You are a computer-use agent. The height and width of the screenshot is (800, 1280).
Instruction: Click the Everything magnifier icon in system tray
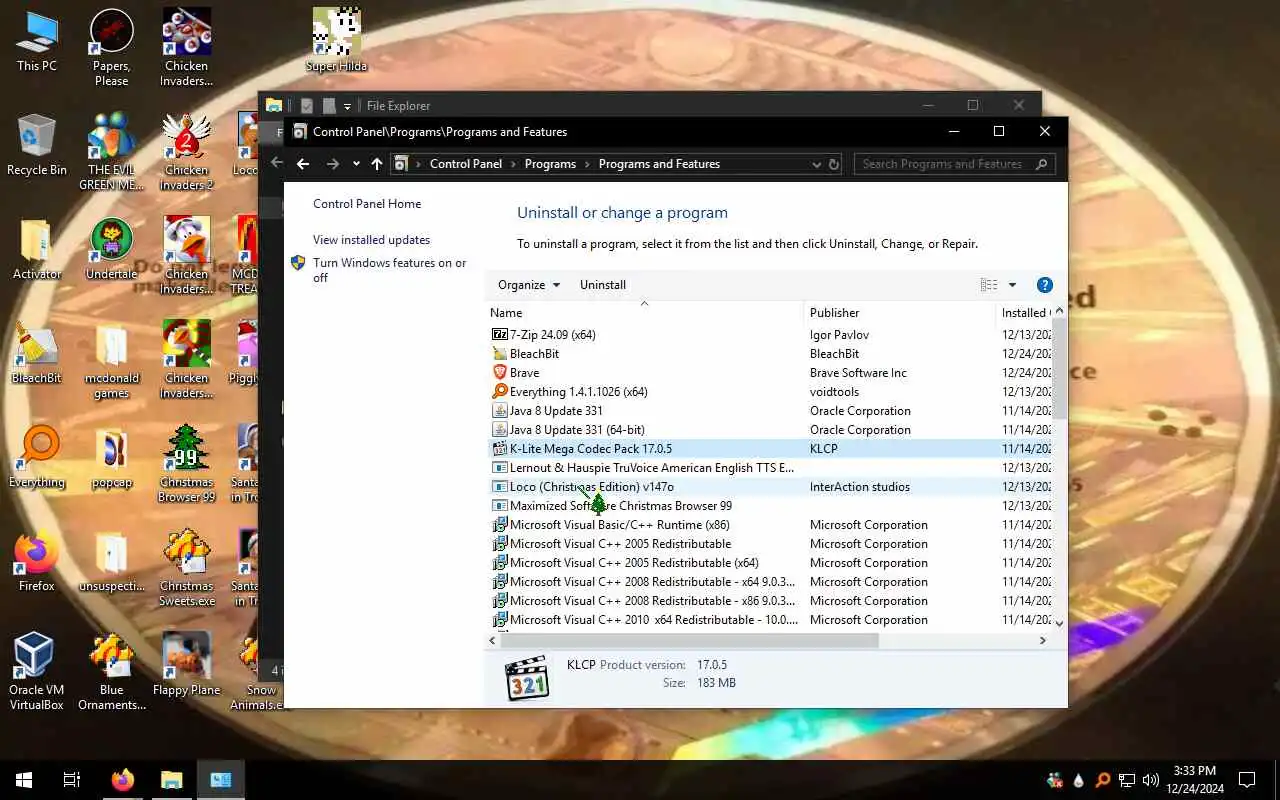(x=1103, y=780)
